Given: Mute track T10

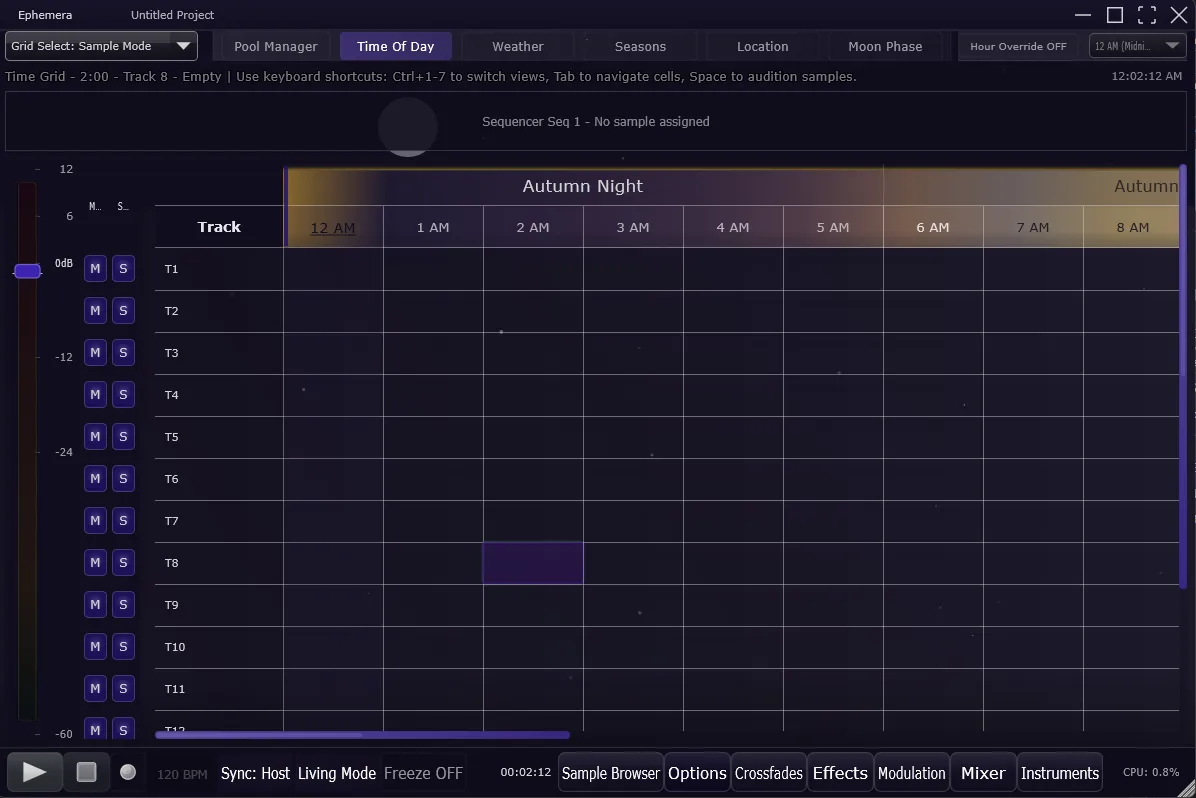Looking at the screenshot, I should click(95, 646).
